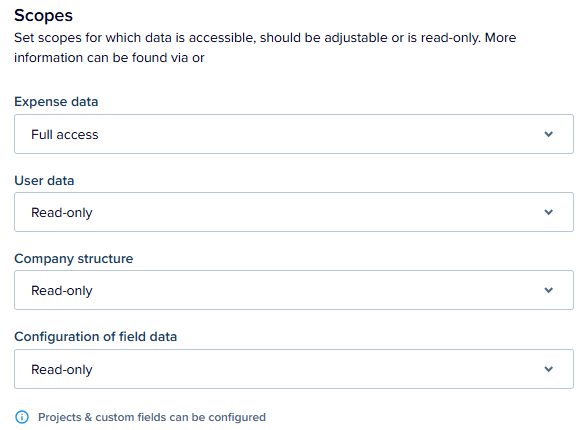Click the scopes description paragraph text

point(265,48)
